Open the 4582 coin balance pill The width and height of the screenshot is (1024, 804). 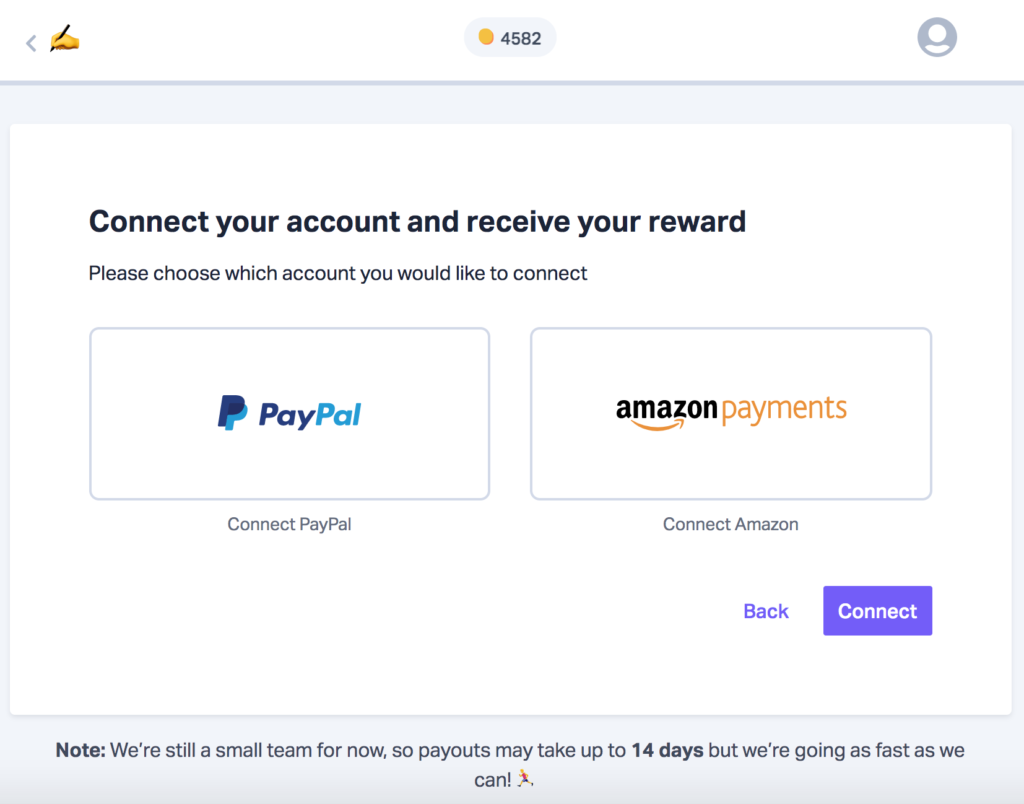pos(510,38)
